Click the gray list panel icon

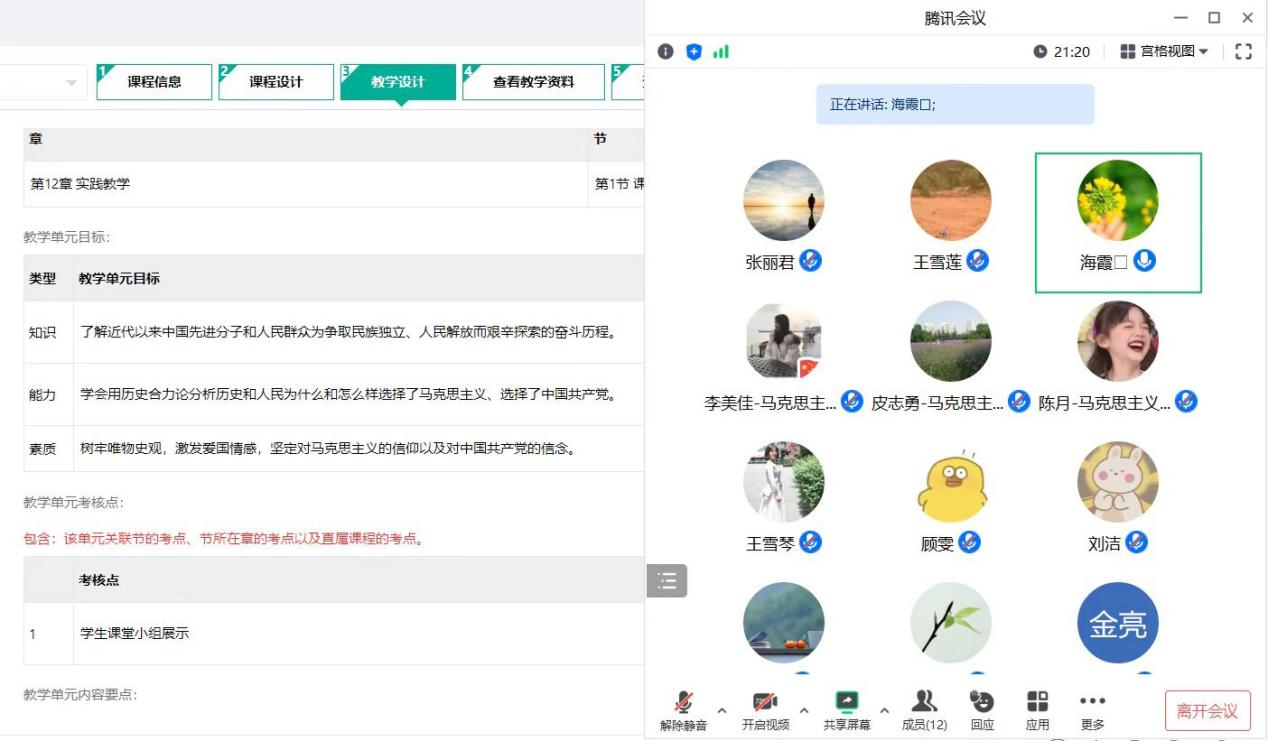(x=667, y=580)
